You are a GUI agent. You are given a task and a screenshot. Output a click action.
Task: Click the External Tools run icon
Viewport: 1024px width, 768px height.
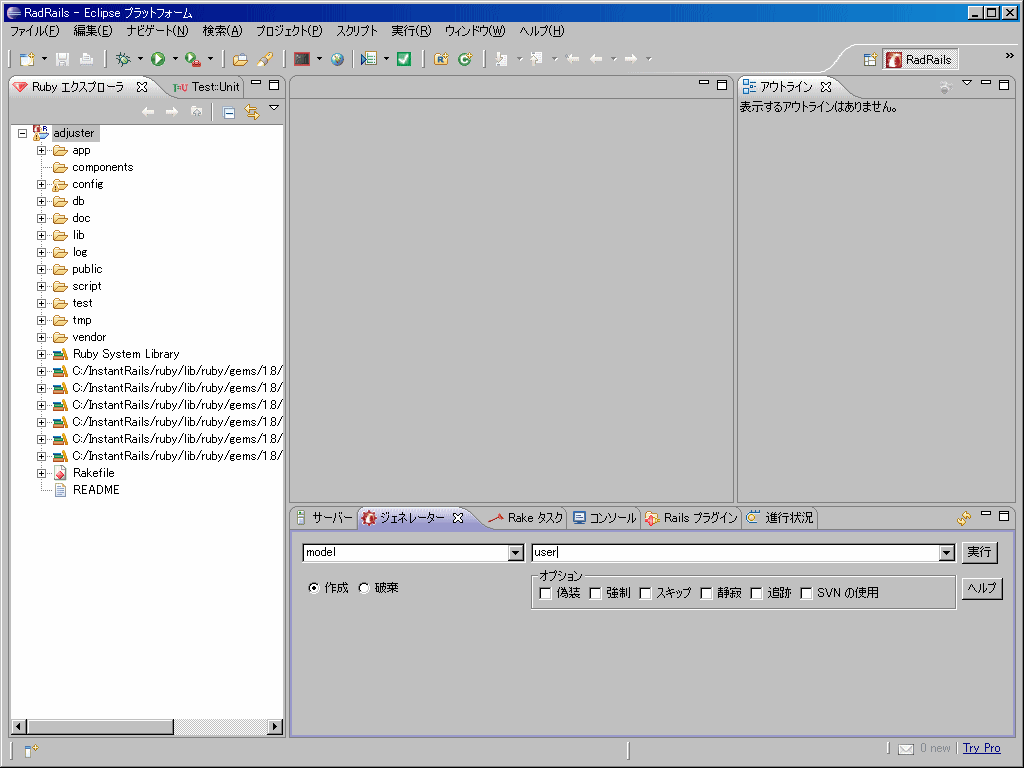(193, 59)
